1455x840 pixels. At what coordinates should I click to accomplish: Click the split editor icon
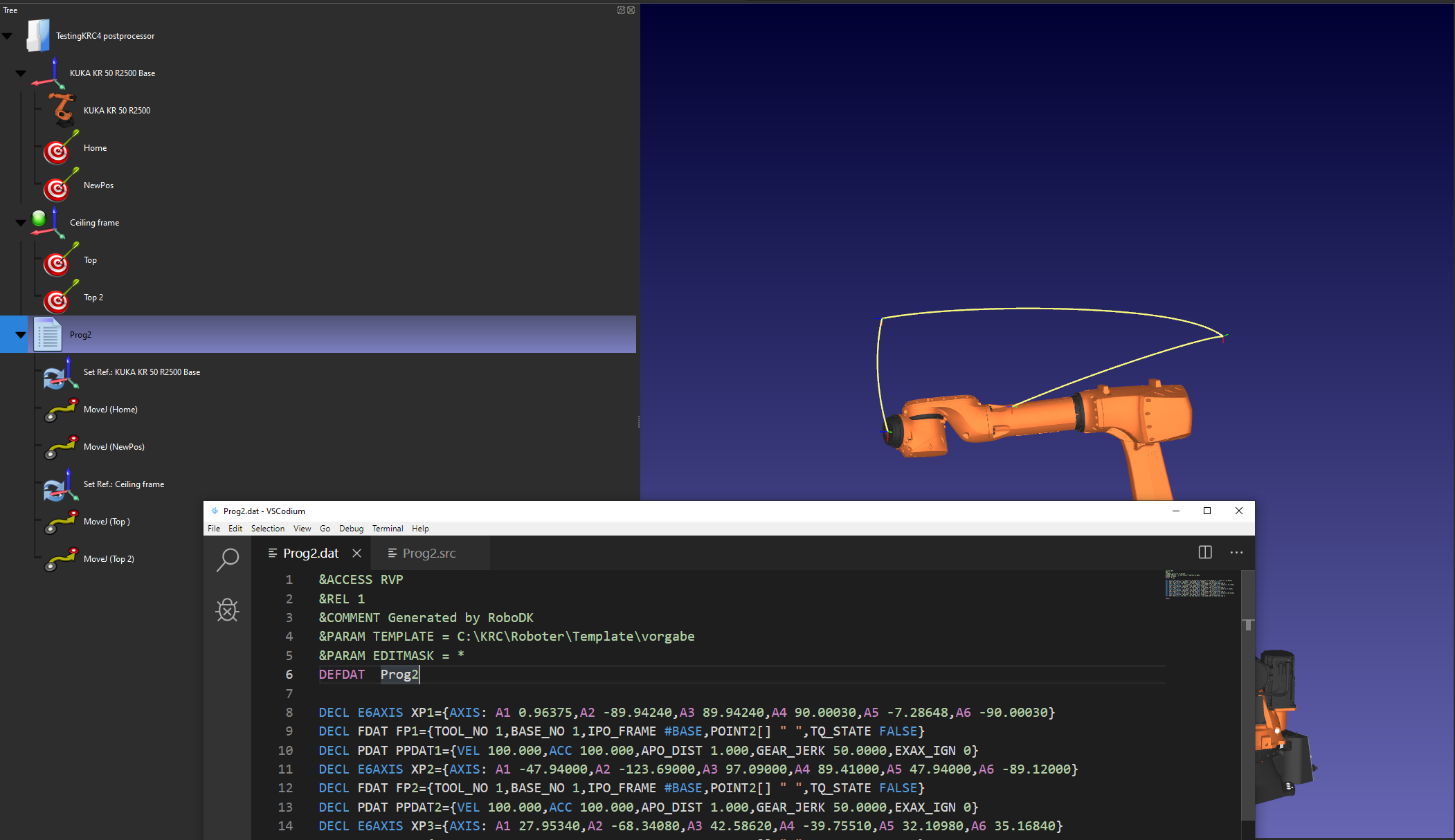click(1204, 552)
